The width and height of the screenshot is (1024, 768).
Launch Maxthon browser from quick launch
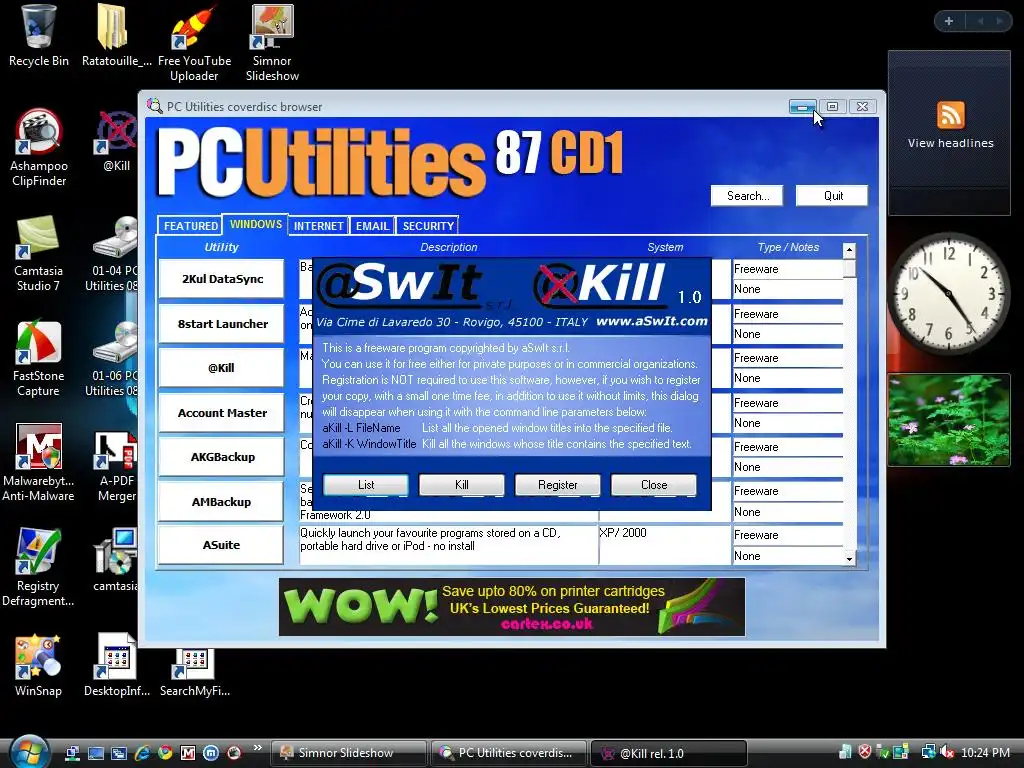[210, 752]
